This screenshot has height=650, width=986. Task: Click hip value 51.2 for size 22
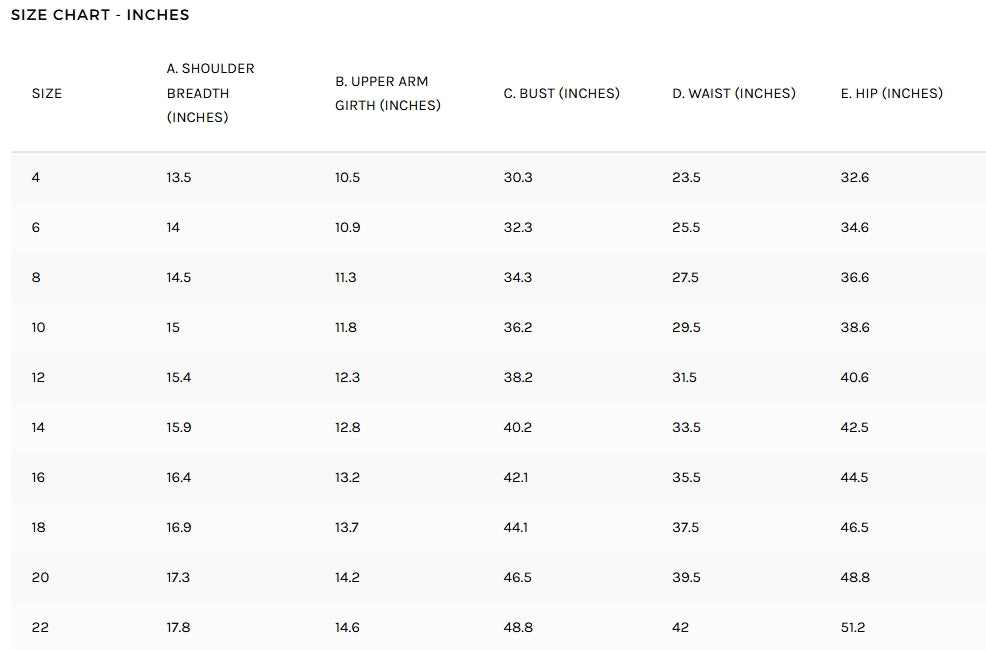coord(853,627)
